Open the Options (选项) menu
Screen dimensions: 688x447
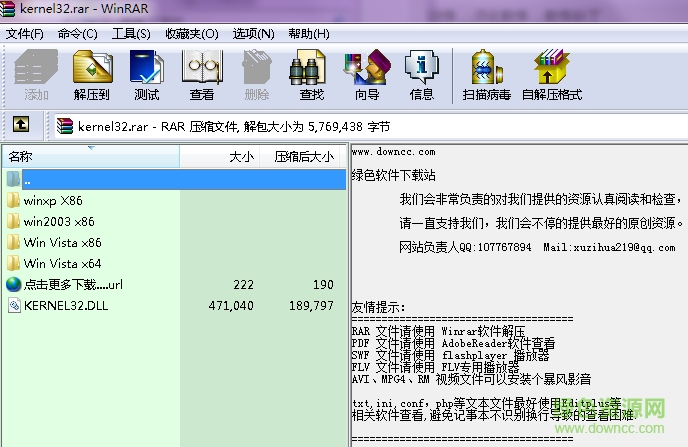[254, 34]
